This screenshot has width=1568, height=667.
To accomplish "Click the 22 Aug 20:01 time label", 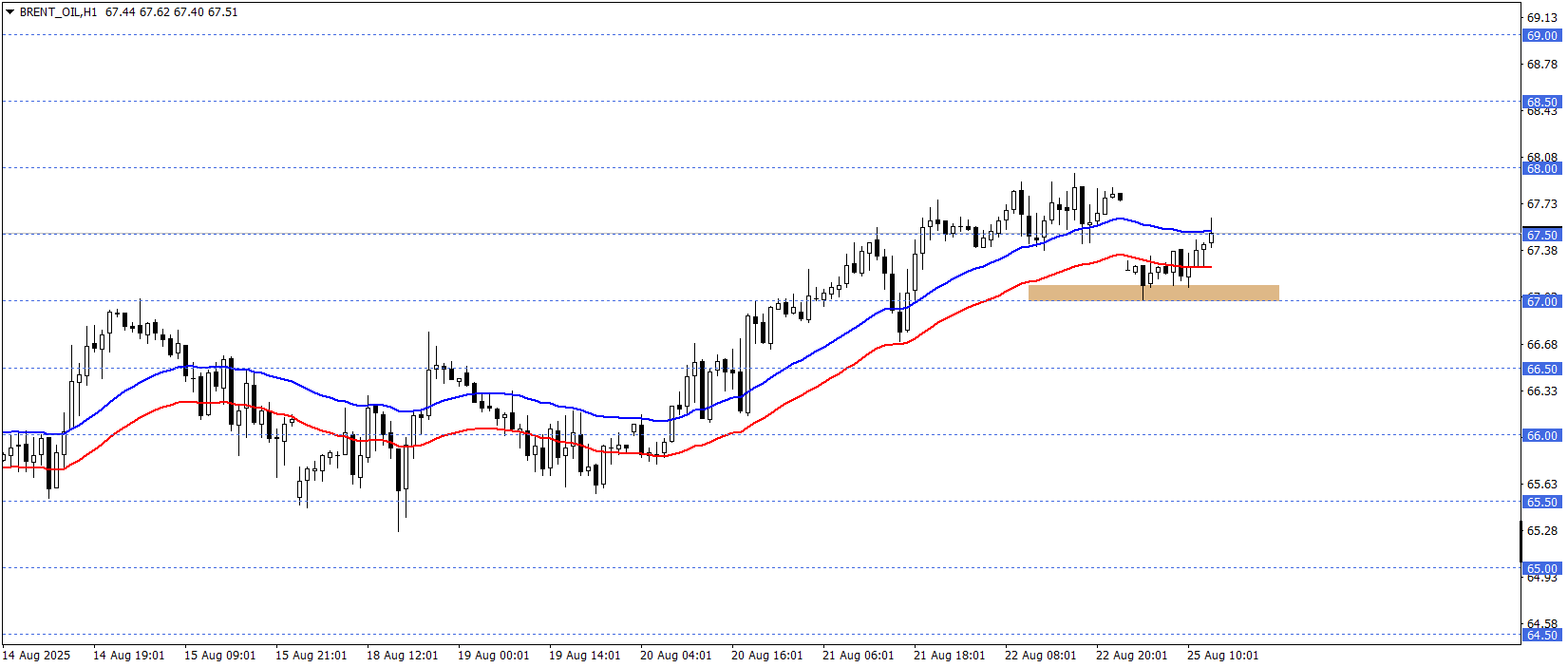I will click(x=1131, y=656).
